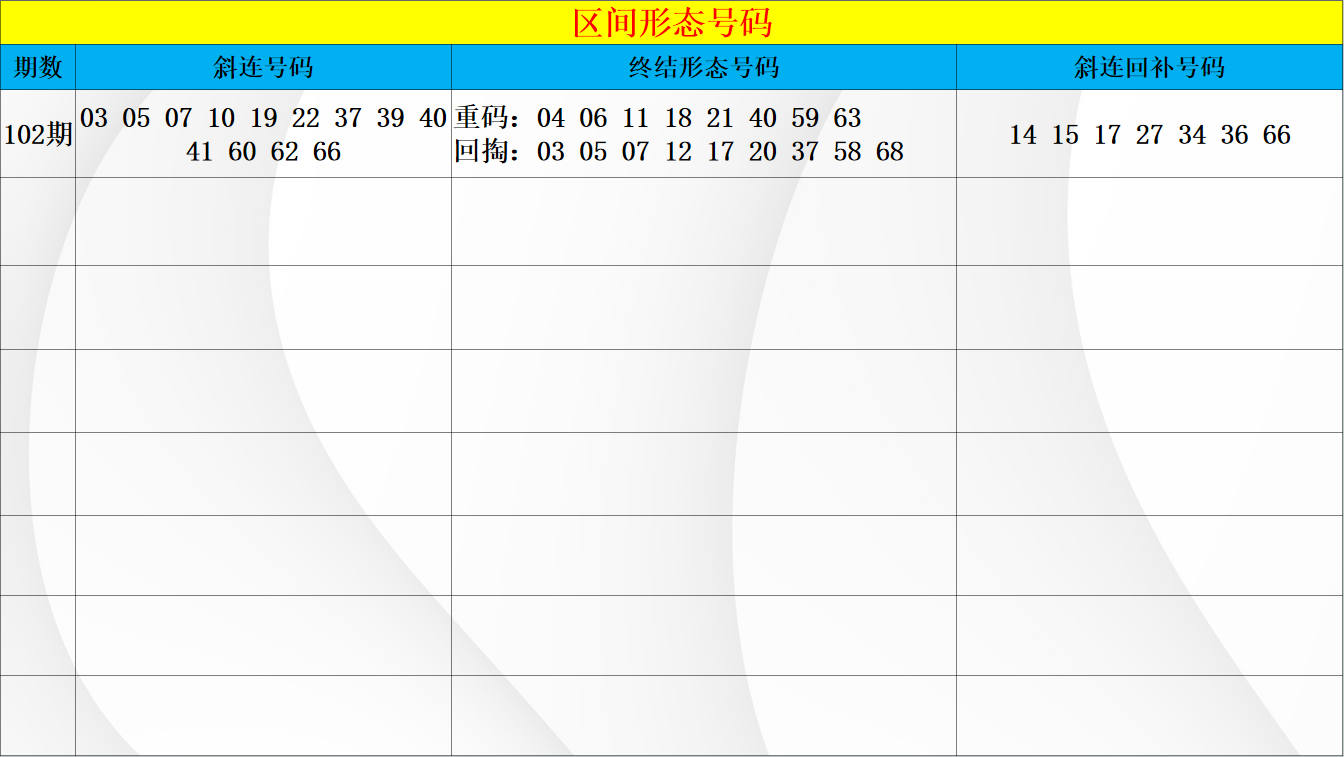Select number 21 in the 重码 line

point(720,118)
